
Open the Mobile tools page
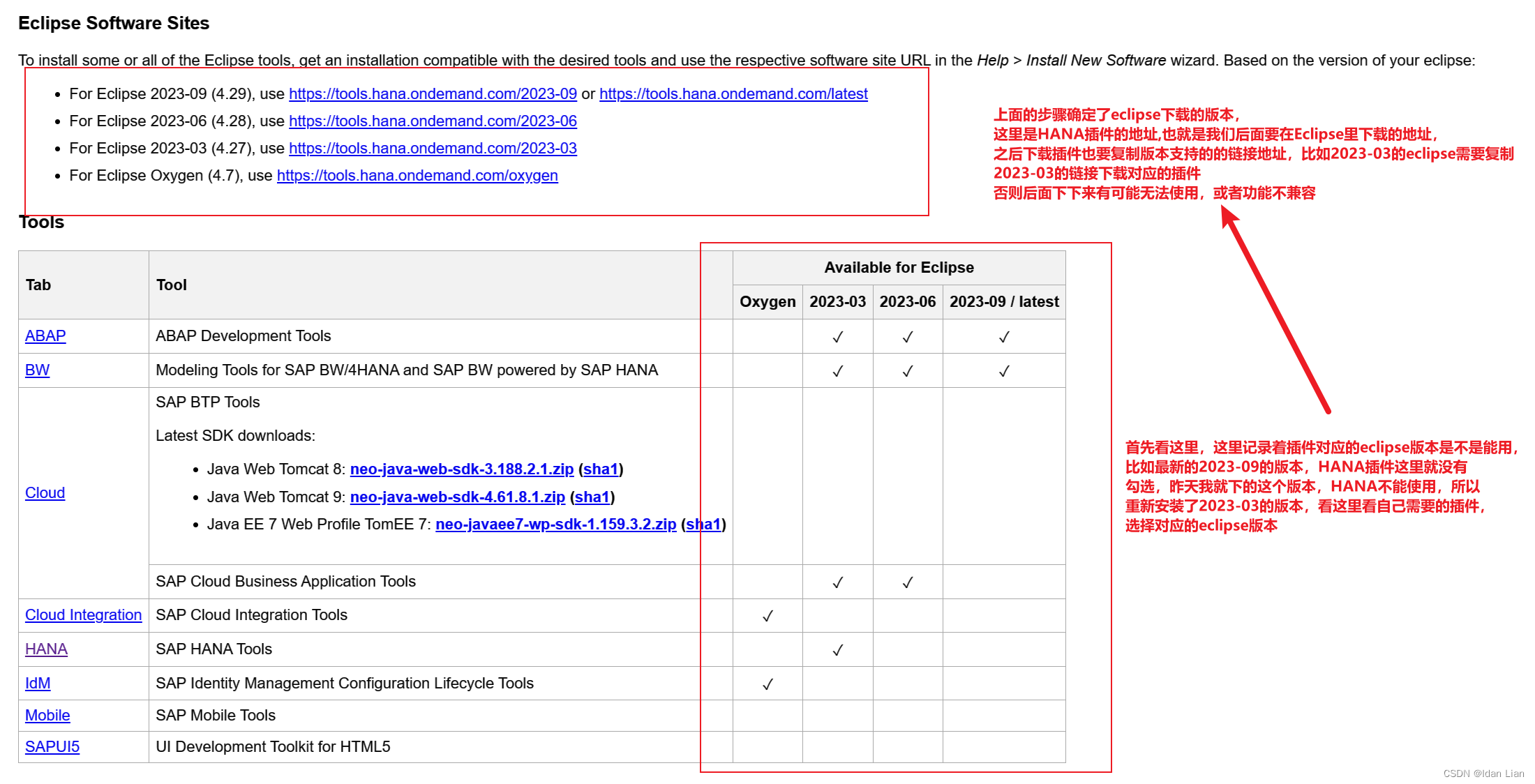pyautogui.click(x=47, y=716)
